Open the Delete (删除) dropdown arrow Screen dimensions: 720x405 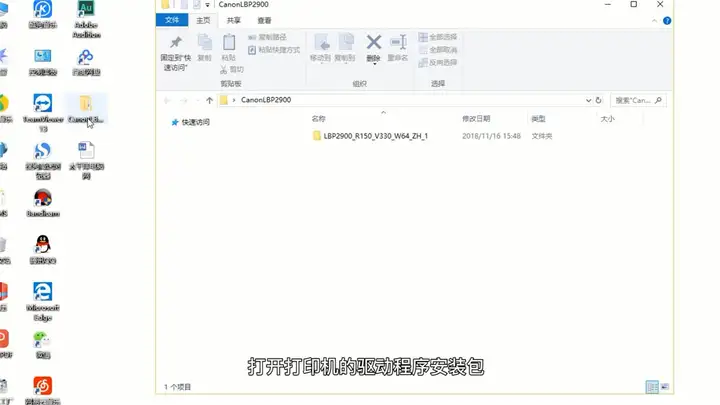tap(374, 64)
